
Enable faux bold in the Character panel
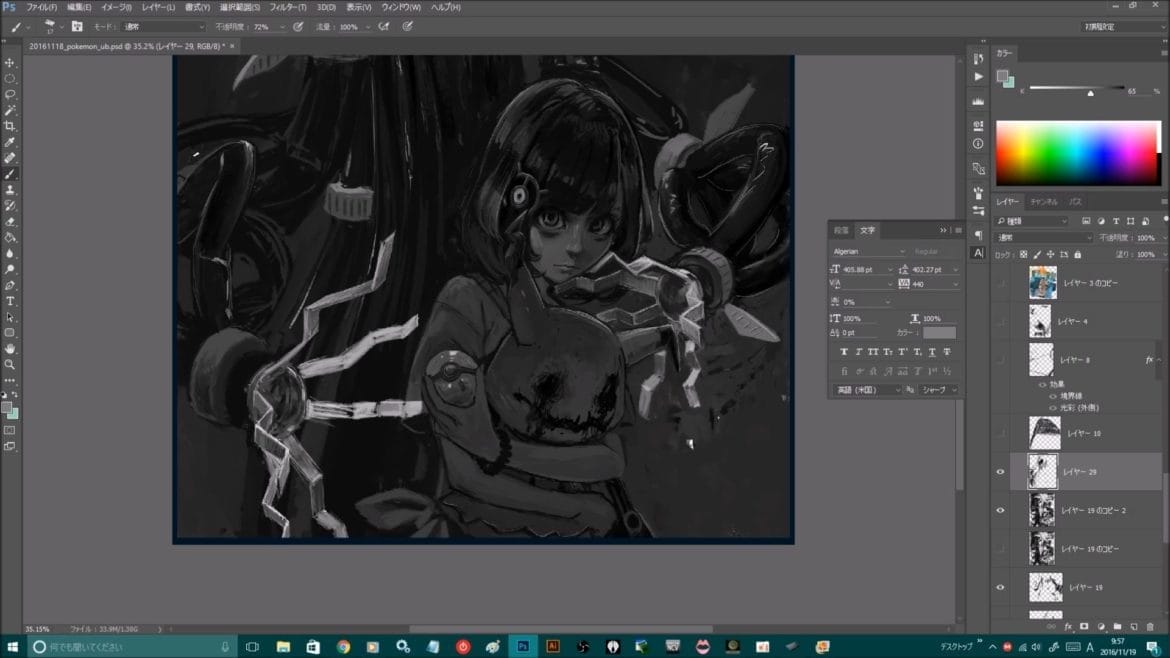(x=844, y=352)
